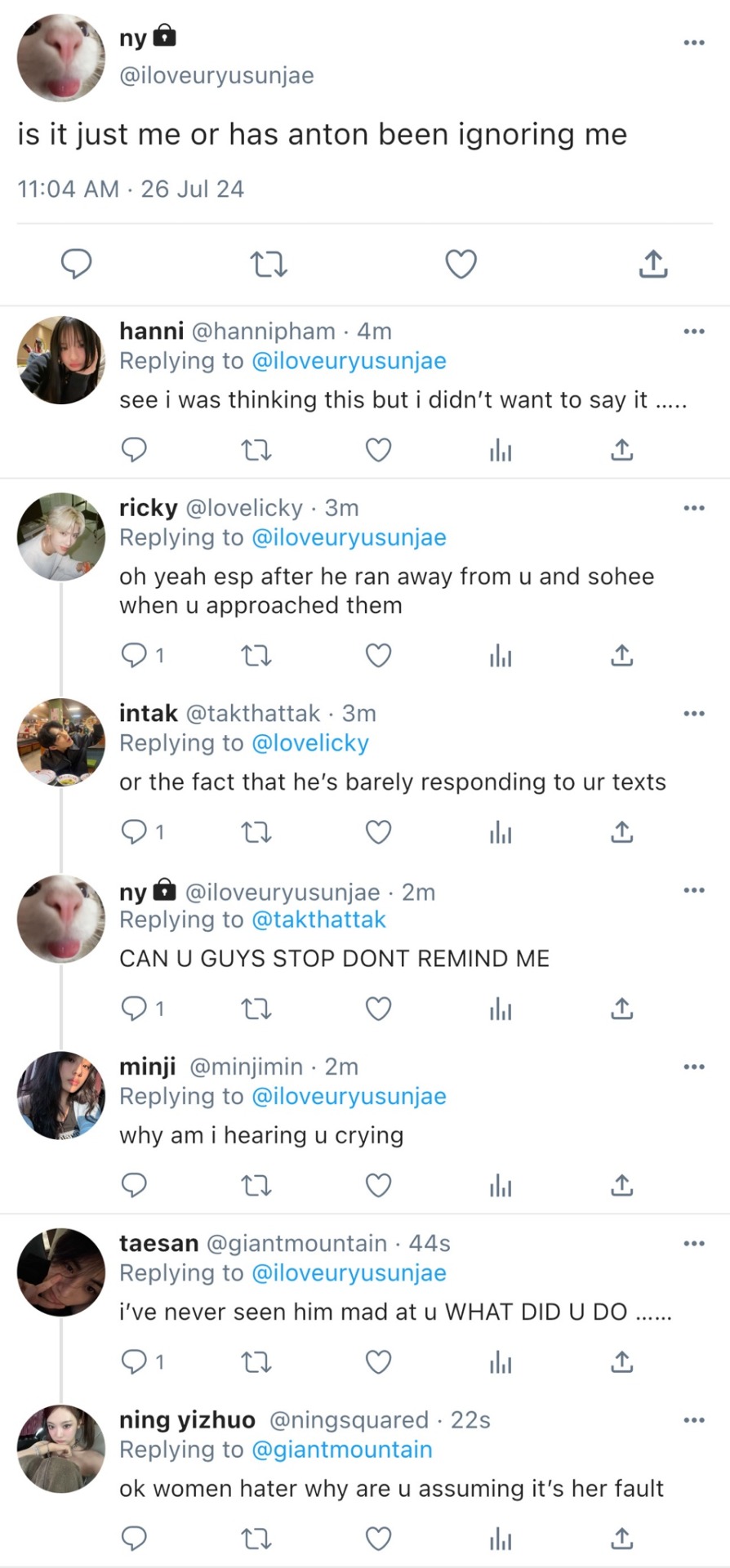Viewport: 730px width, 1568px height.
Task: Share the main tweet by ny
Action: pyautogui.click(x=652, y=265)
